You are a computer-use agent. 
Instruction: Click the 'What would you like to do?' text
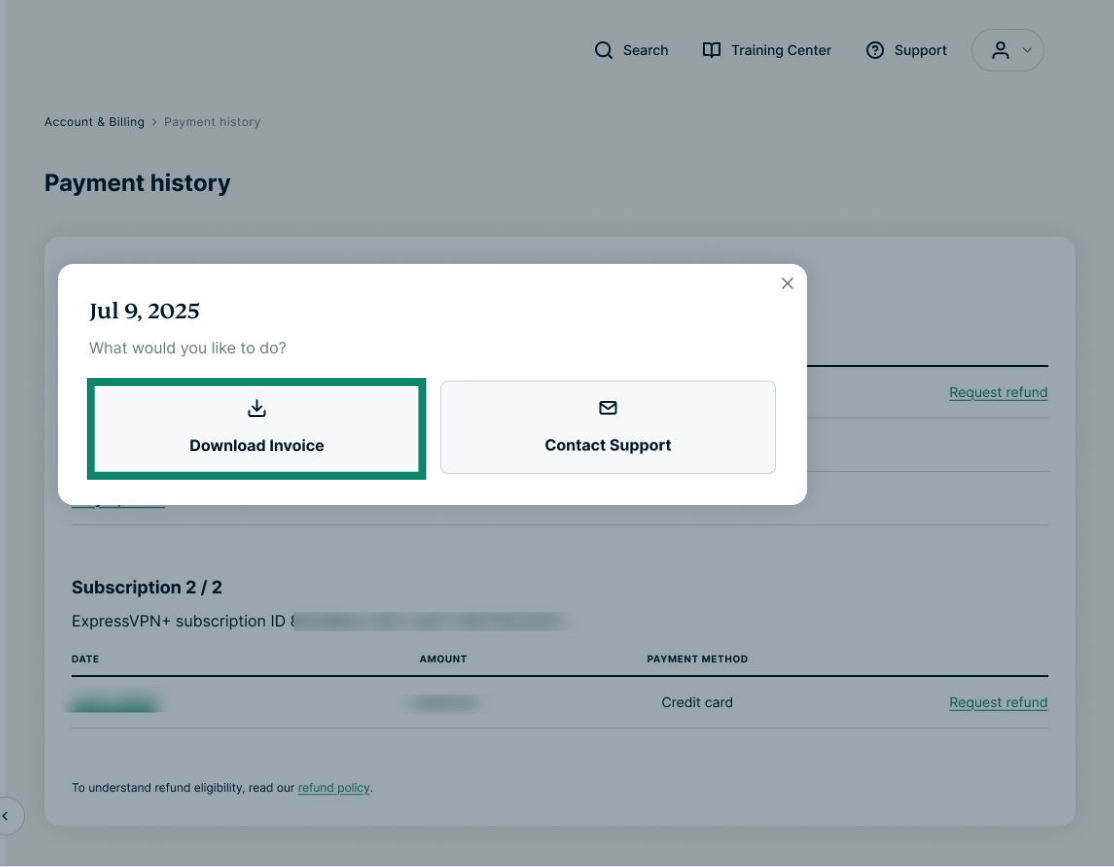(188, 348)
